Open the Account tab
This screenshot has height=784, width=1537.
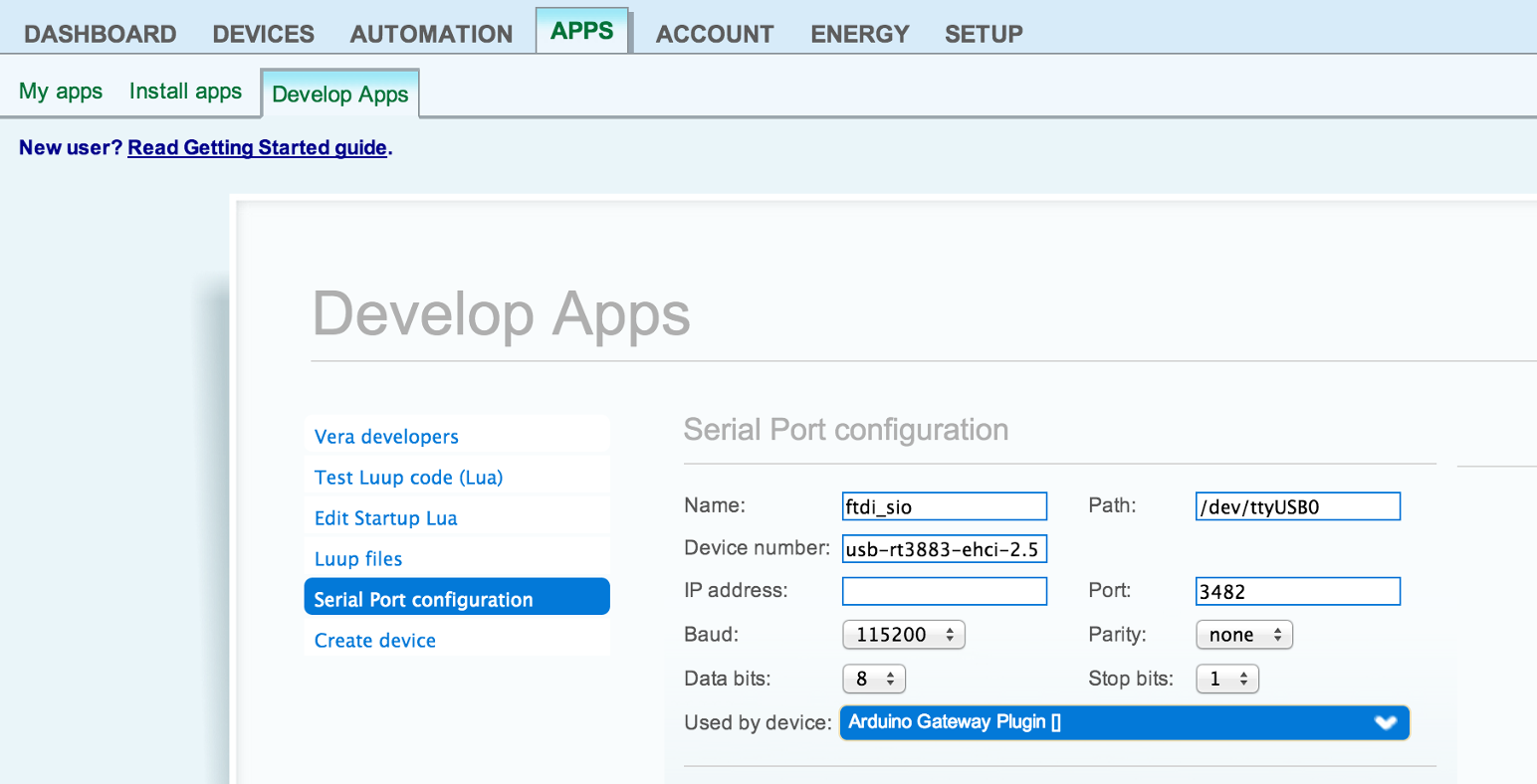pyautogui.click(x=714, y=34)
